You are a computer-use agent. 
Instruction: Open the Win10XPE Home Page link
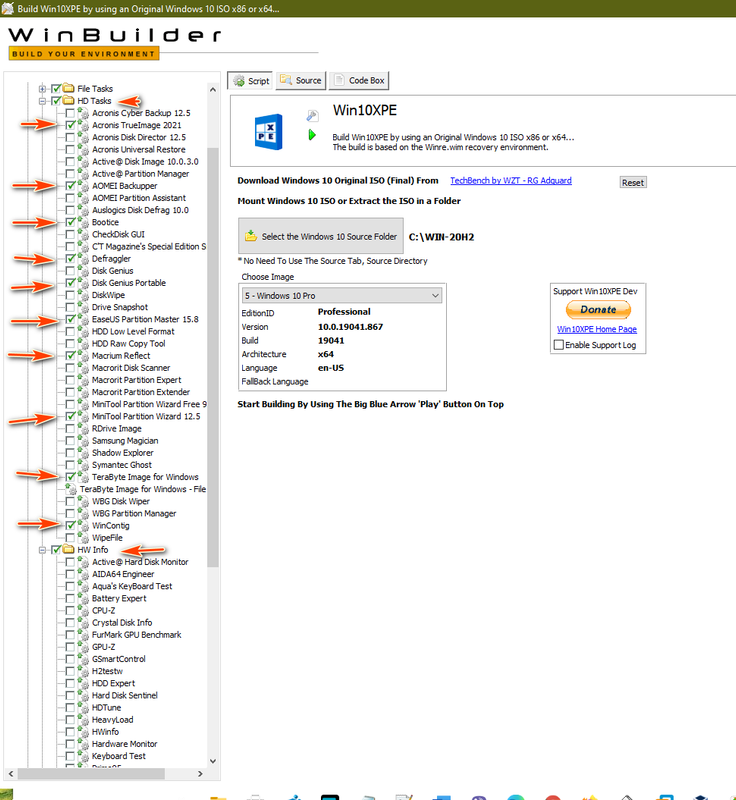tap(597, 330)
